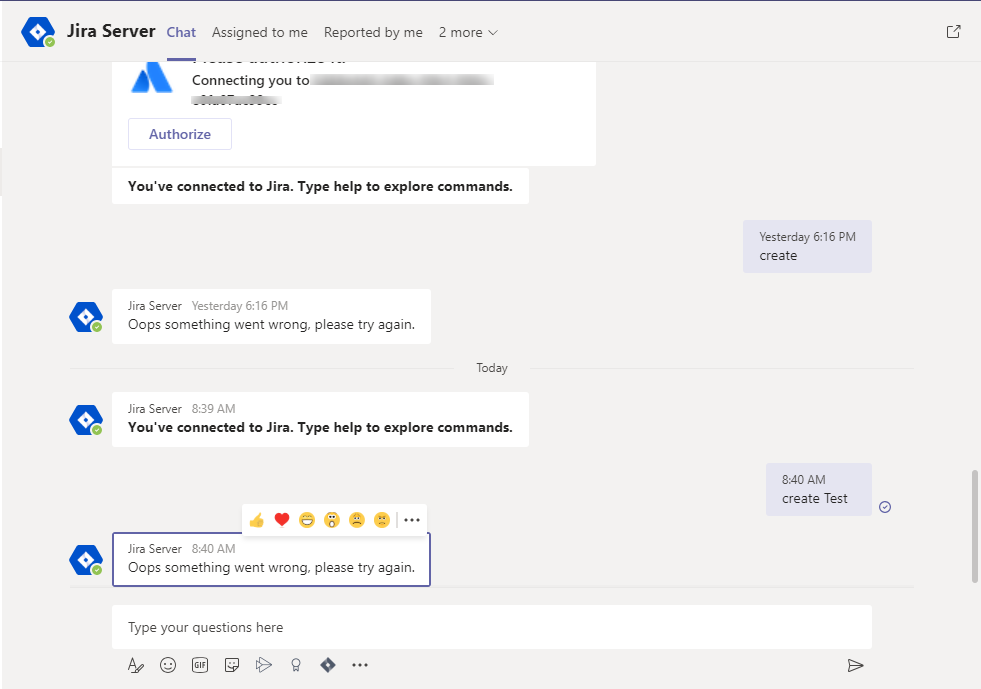Select the sent message 'create' from yesterday
The height and width of the screenshot is (689, 981).
pos(807,246)
